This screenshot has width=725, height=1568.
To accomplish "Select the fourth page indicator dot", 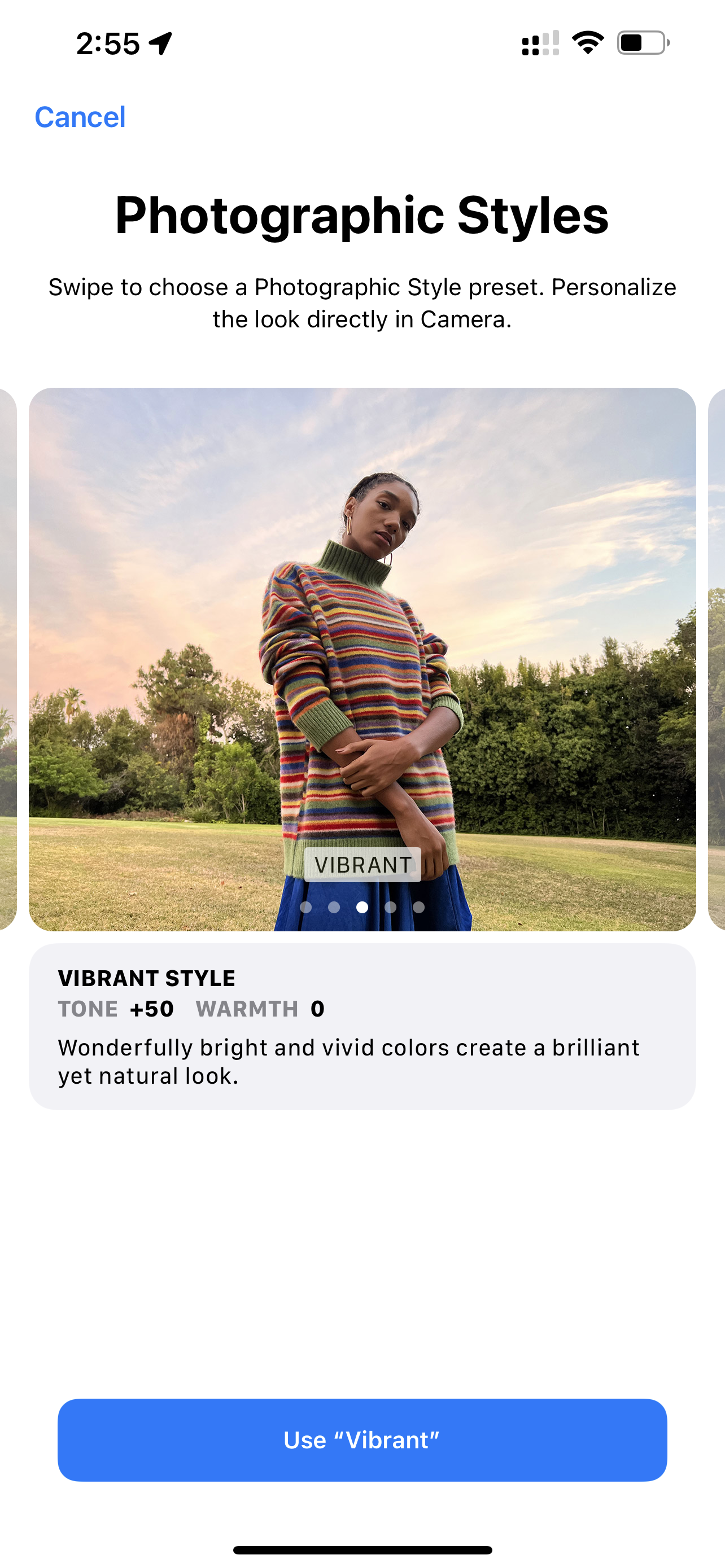I will coord(390,907).
